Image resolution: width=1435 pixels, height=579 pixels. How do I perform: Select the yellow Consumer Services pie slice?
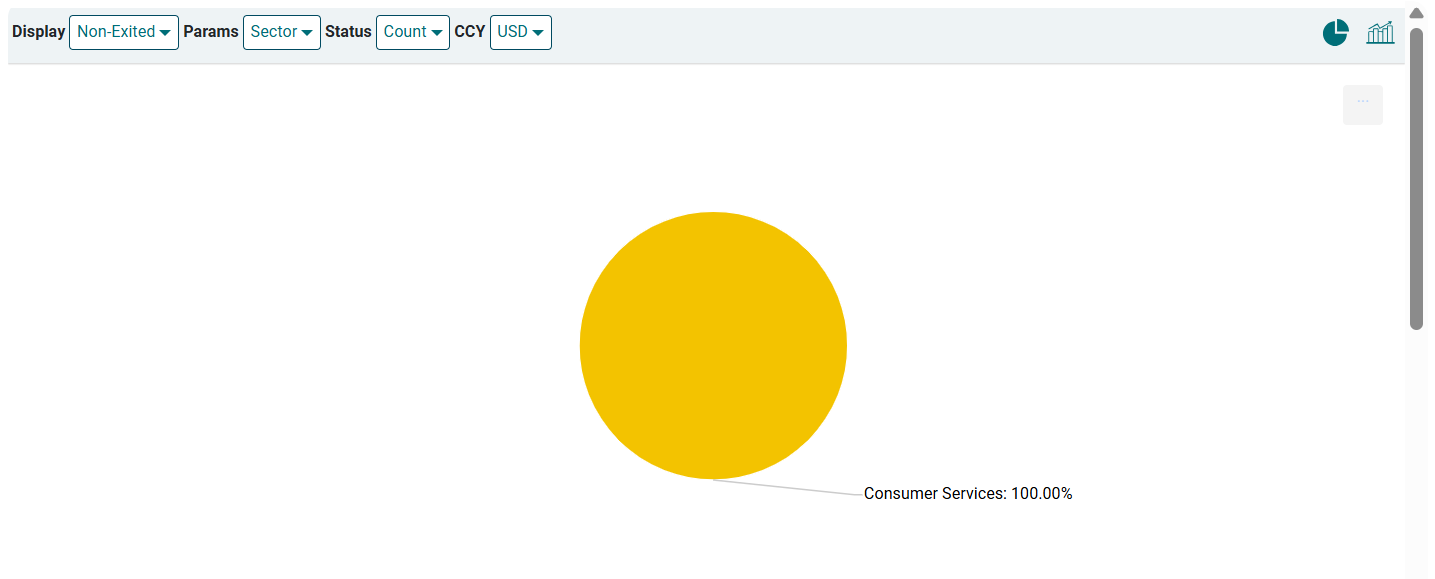click(713, 345)
